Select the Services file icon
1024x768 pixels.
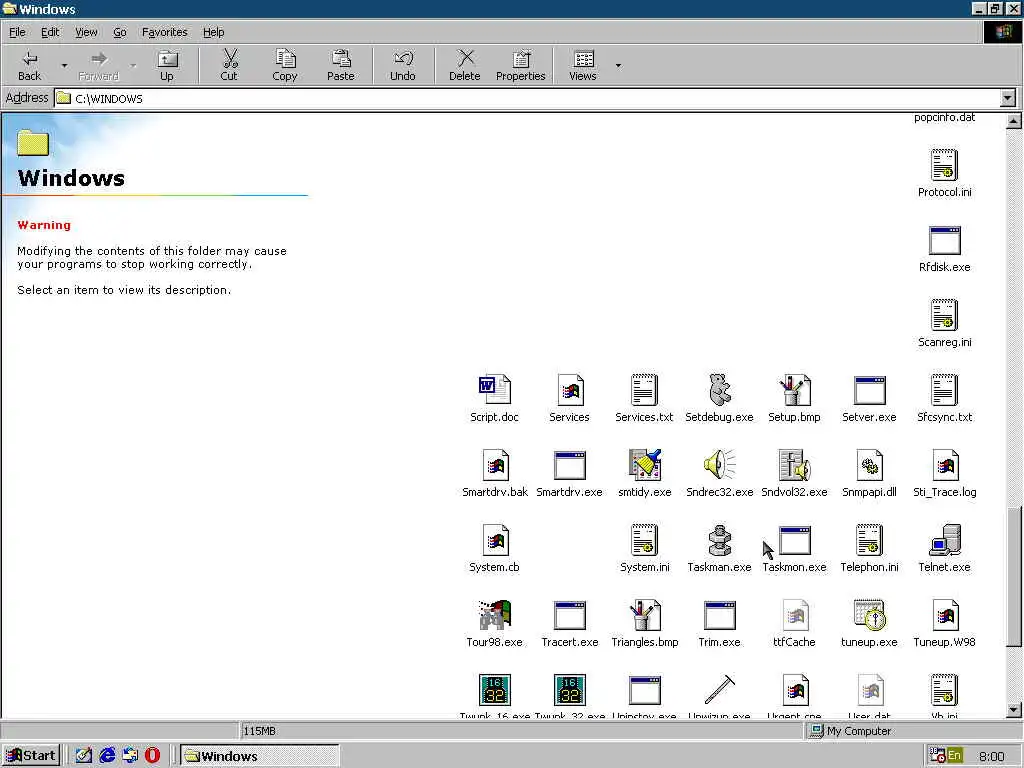tap(569, 390)
